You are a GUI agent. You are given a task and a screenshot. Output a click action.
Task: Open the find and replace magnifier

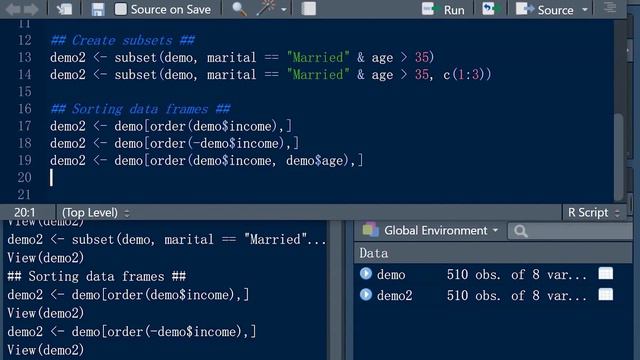239,9
